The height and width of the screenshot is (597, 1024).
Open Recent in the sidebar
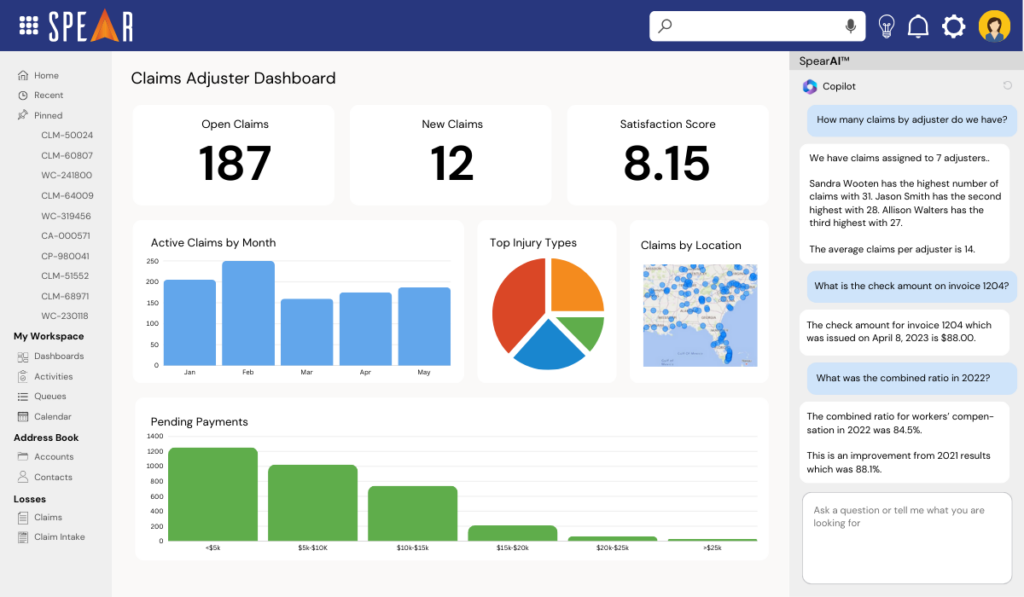[48, 95]
